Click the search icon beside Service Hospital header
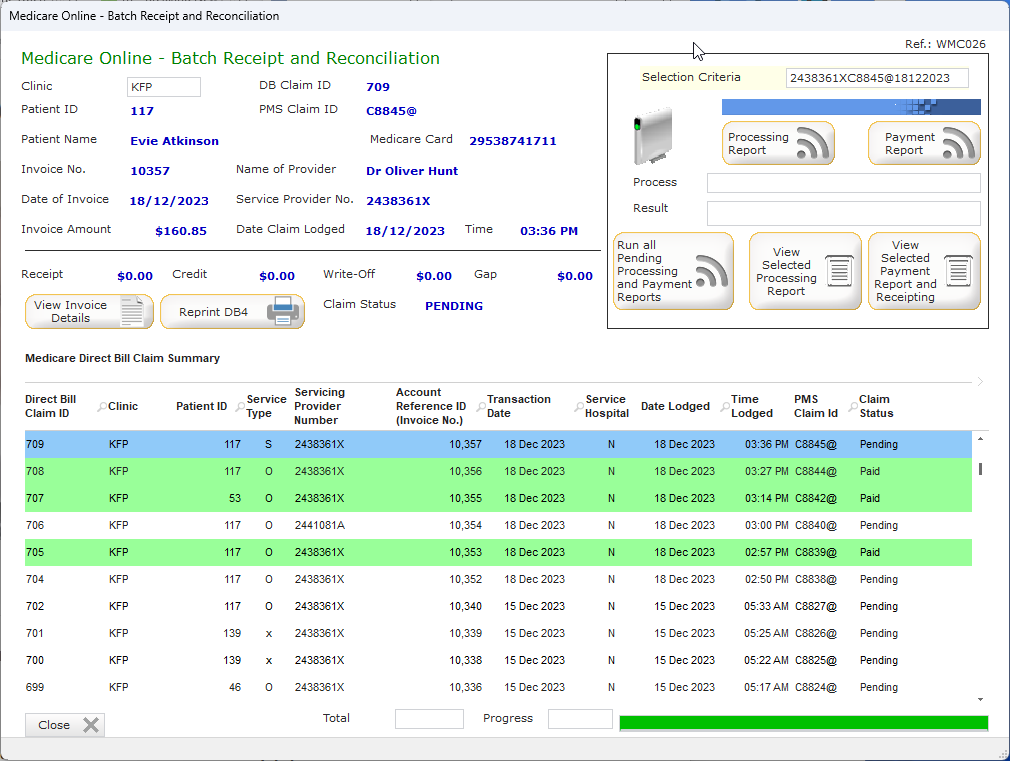 pos(579,407)
